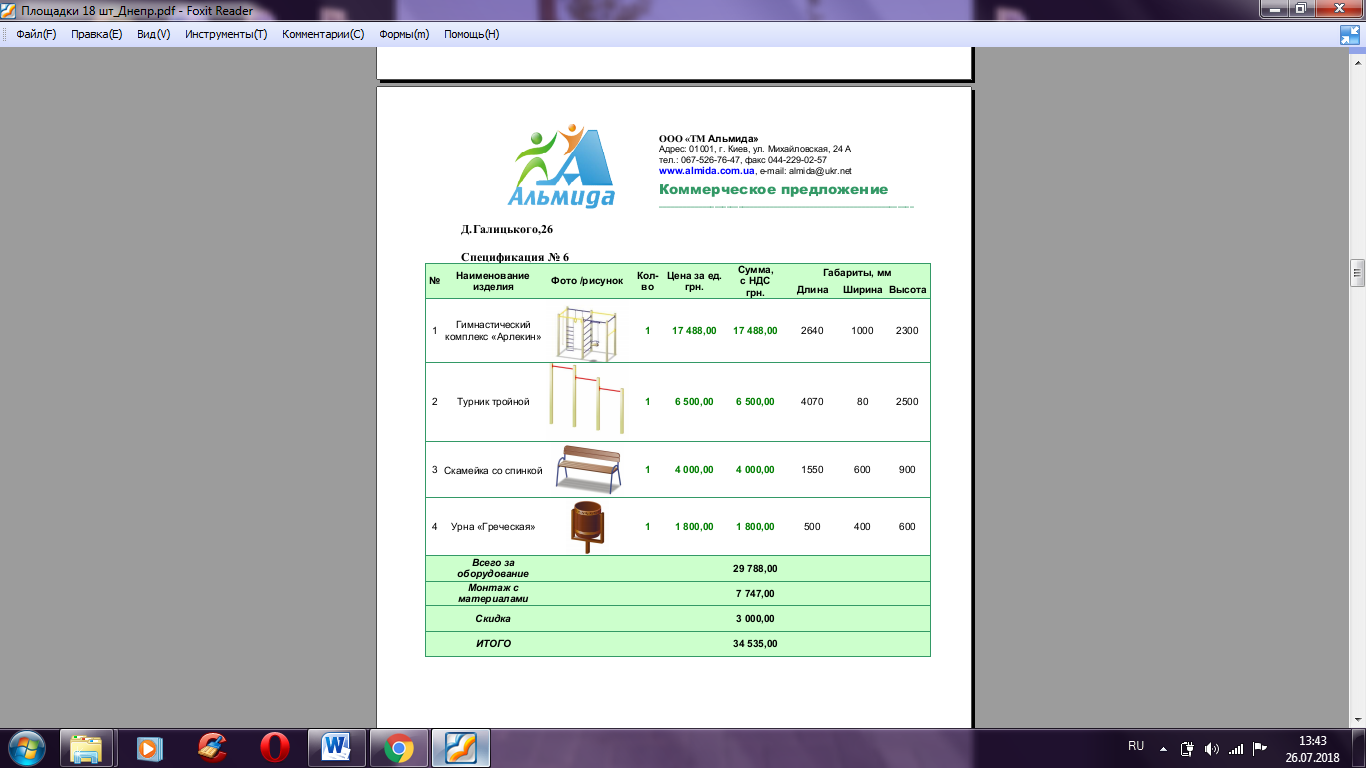Open CCleaner from the taskbar
Viewport: 1366px width, 768px height.
tap(211, 747)
